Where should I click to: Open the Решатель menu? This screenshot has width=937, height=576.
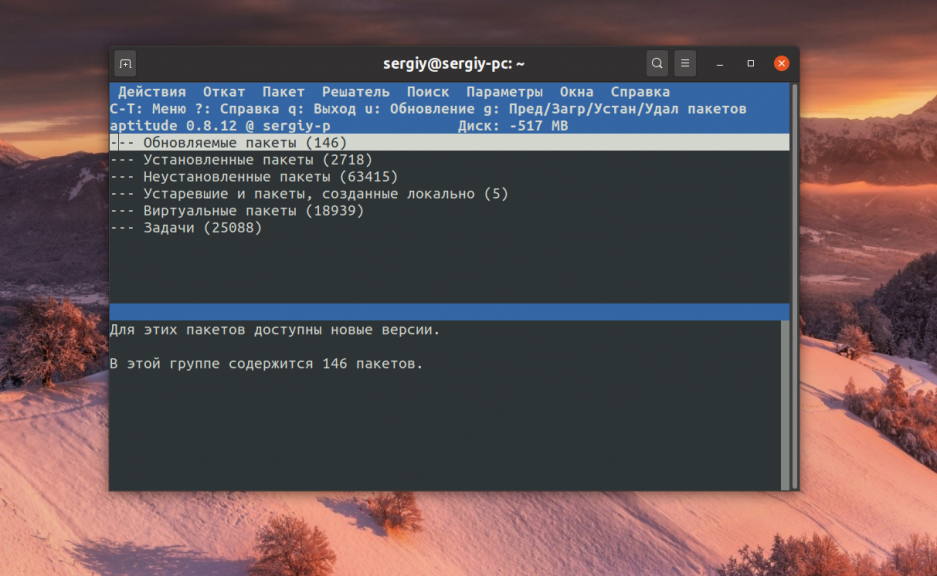click(x=355, y=92)
